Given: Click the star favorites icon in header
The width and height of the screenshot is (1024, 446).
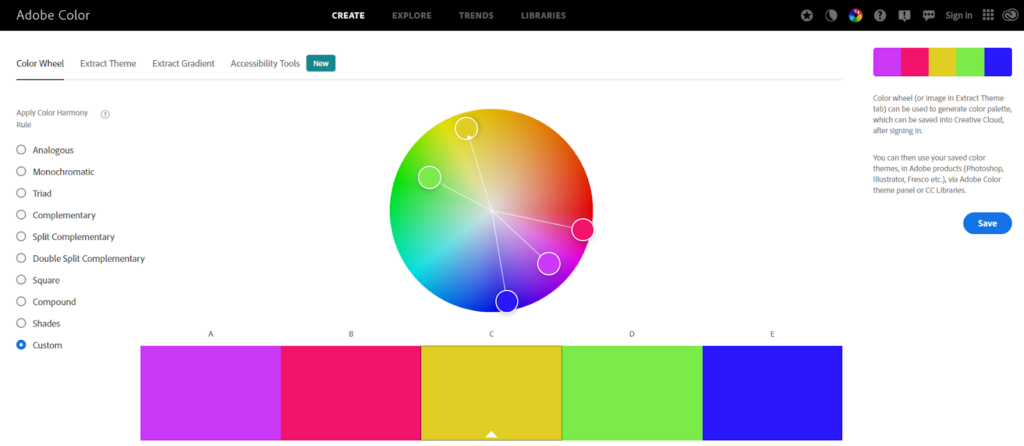Looking at the screenshot, I should tap(808, 16).
